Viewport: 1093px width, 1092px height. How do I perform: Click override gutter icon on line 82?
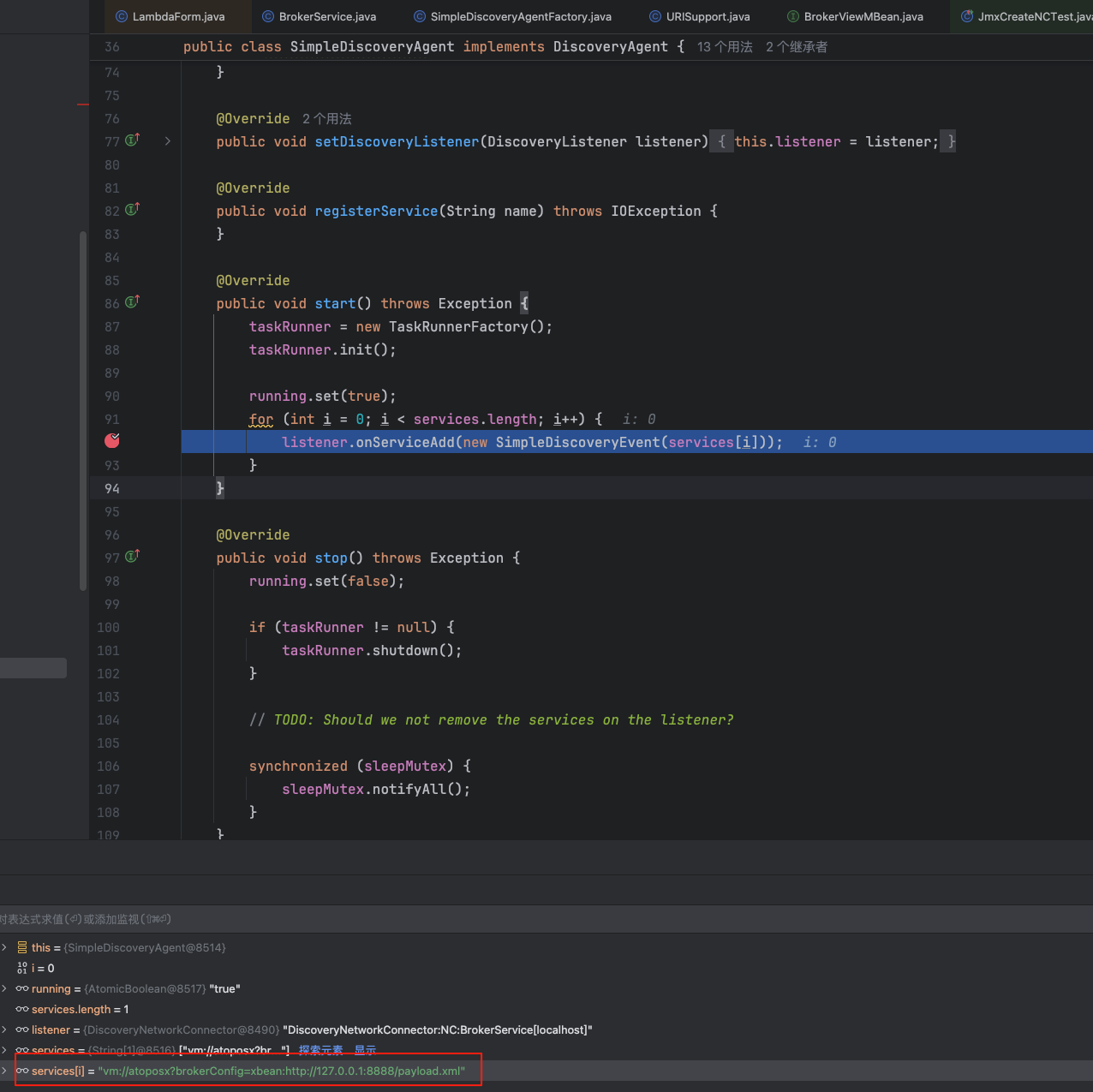[133, 210]
